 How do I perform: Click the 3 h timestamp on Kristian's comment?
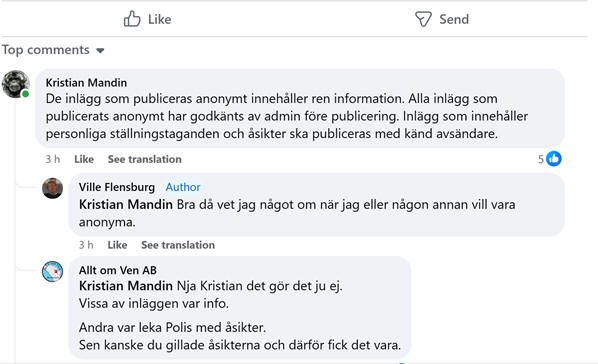click(x=53, y=159)
